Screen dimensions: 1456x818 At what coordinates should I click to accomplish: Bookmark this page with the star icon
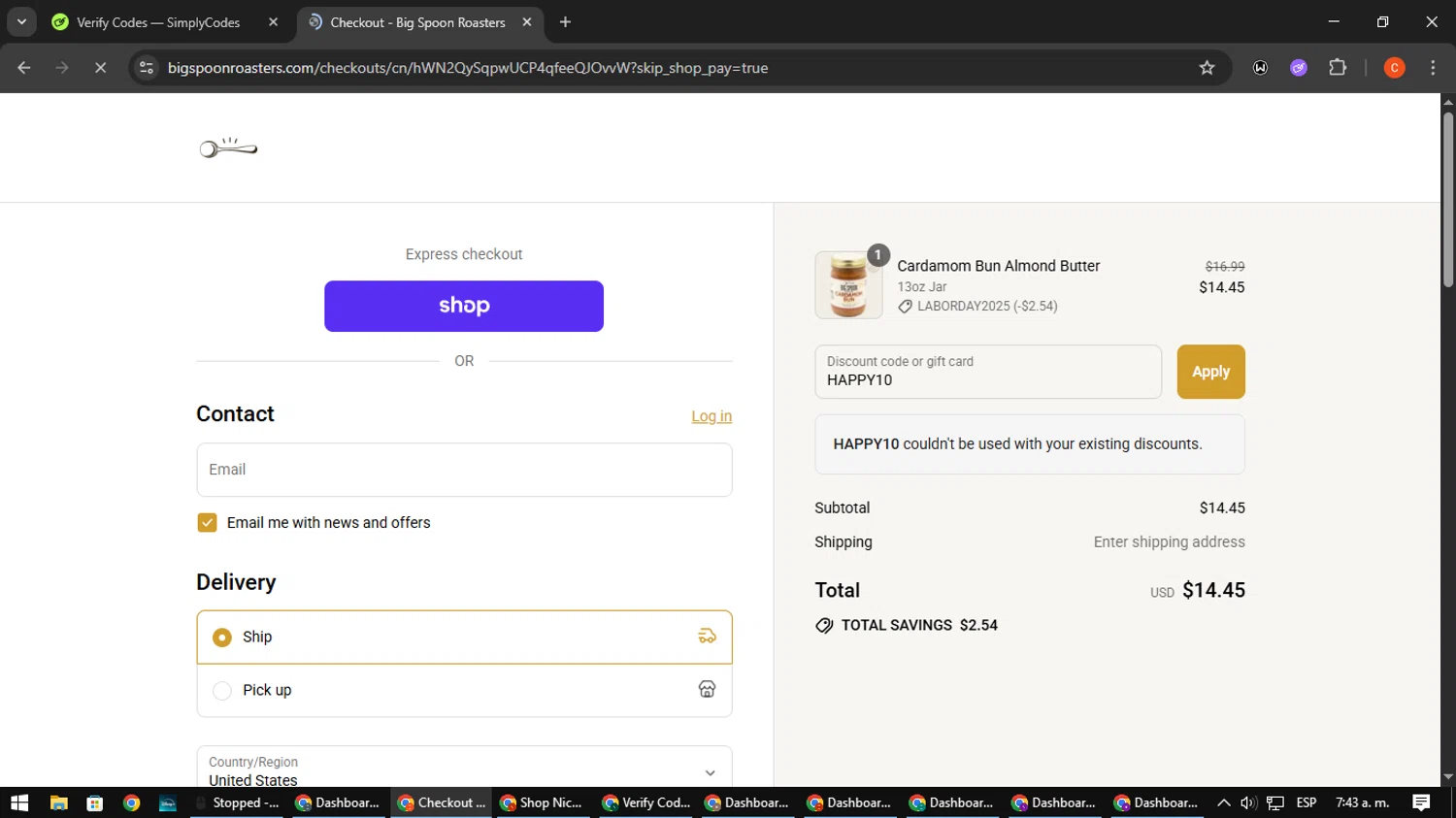tap(1207, 68)
